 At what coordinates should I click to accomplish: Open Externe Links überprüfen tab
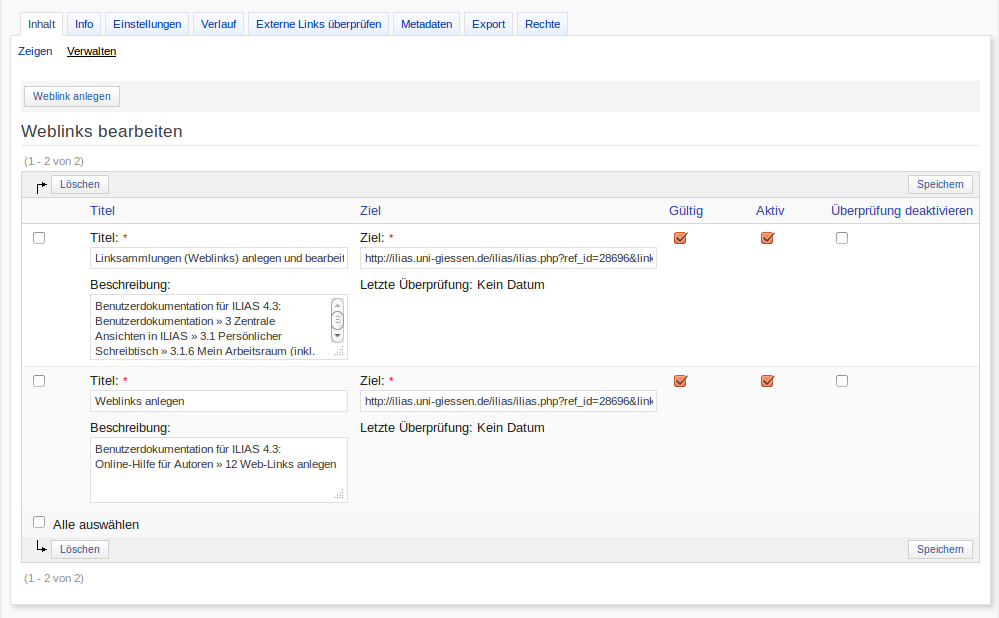pos(318,24)
